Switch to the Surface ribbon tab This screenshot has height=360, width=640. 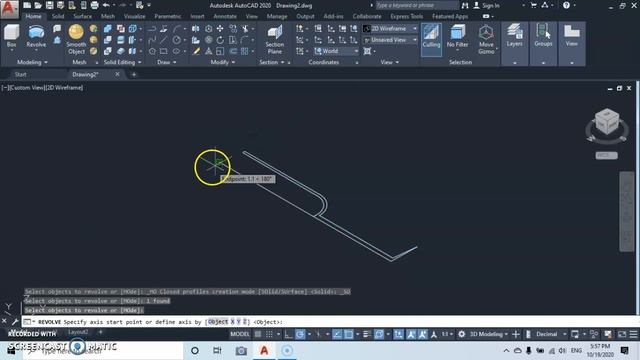83,17
